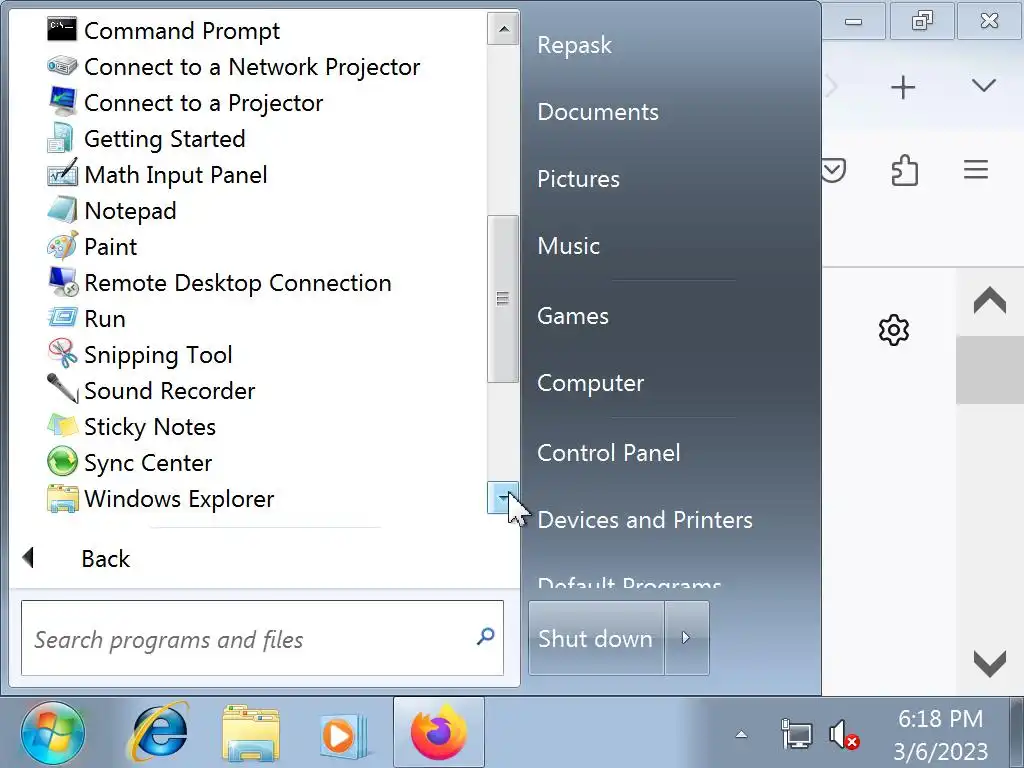
Task: Open Games from the Start menu
Action: (x=573, y=316)
